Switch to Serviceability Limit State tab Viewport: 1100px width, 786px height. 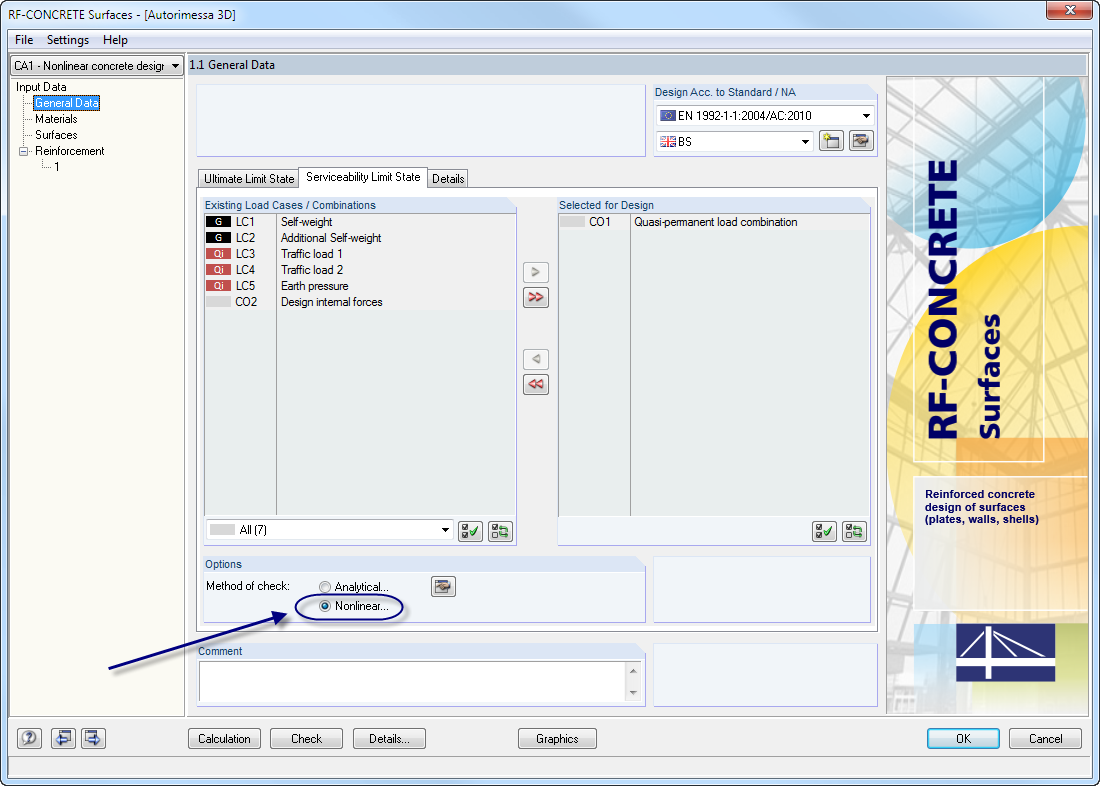coord(363,177)
